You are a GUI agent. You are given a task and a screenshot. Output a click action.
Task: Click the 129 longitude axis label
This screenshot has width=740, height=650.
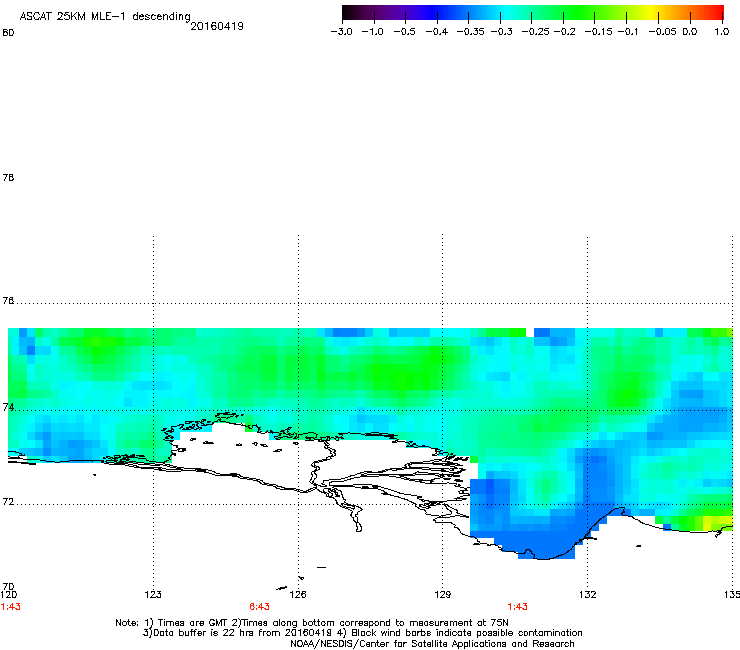(442, 595)
